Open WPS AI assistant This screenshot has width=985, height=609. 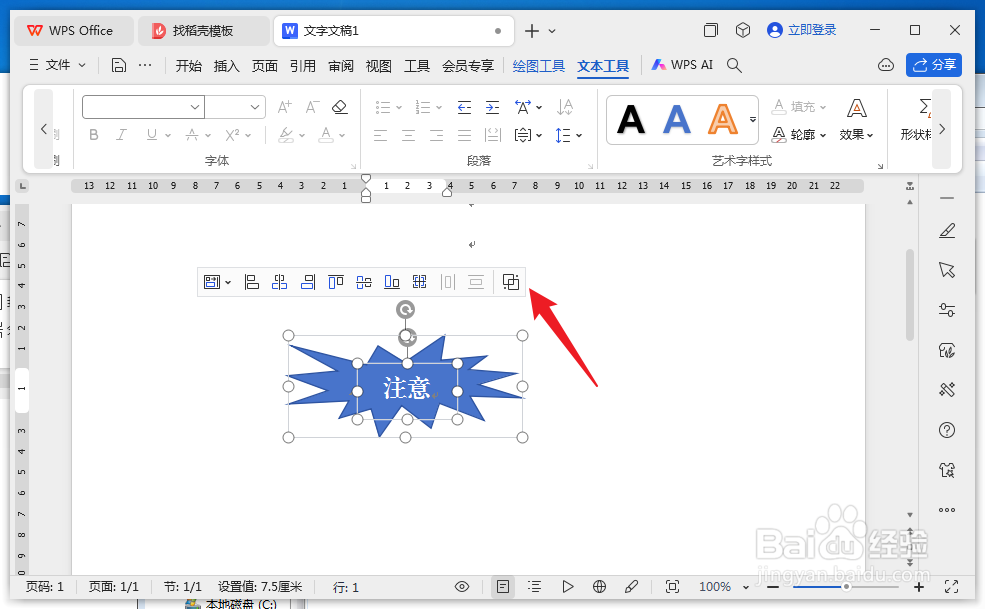click(682, 65)
